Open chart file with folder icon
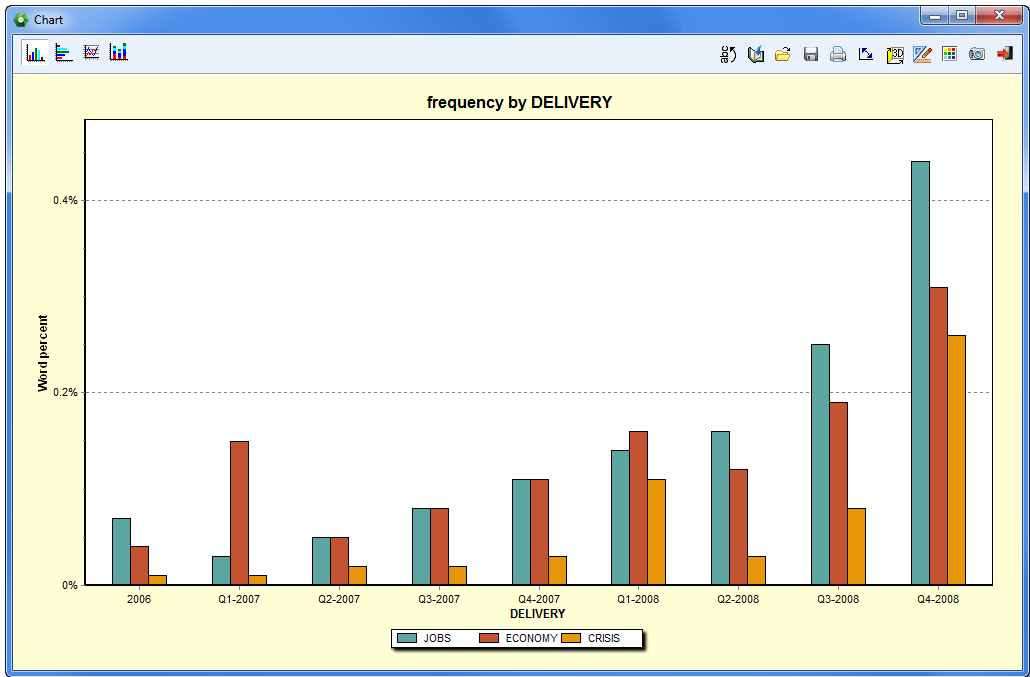Viewport: 1030px width, 677px height. point(783,54)
